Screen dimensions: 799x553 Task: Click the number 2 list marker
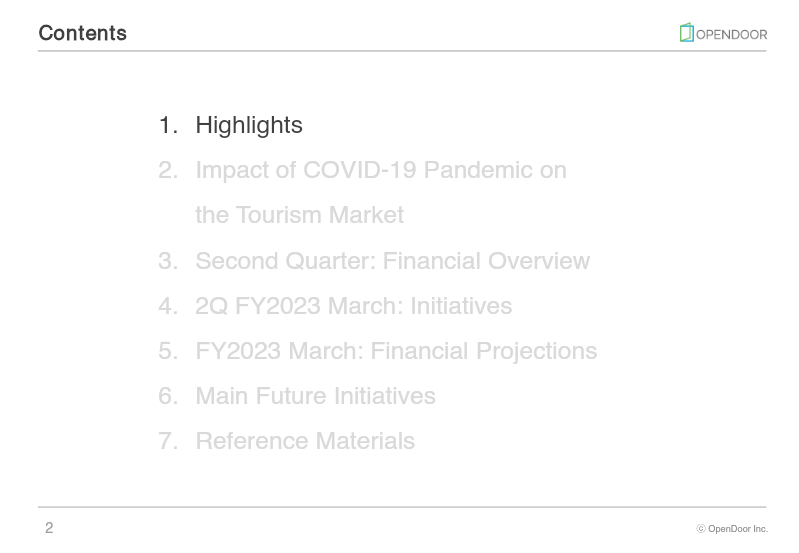(167, 170)
